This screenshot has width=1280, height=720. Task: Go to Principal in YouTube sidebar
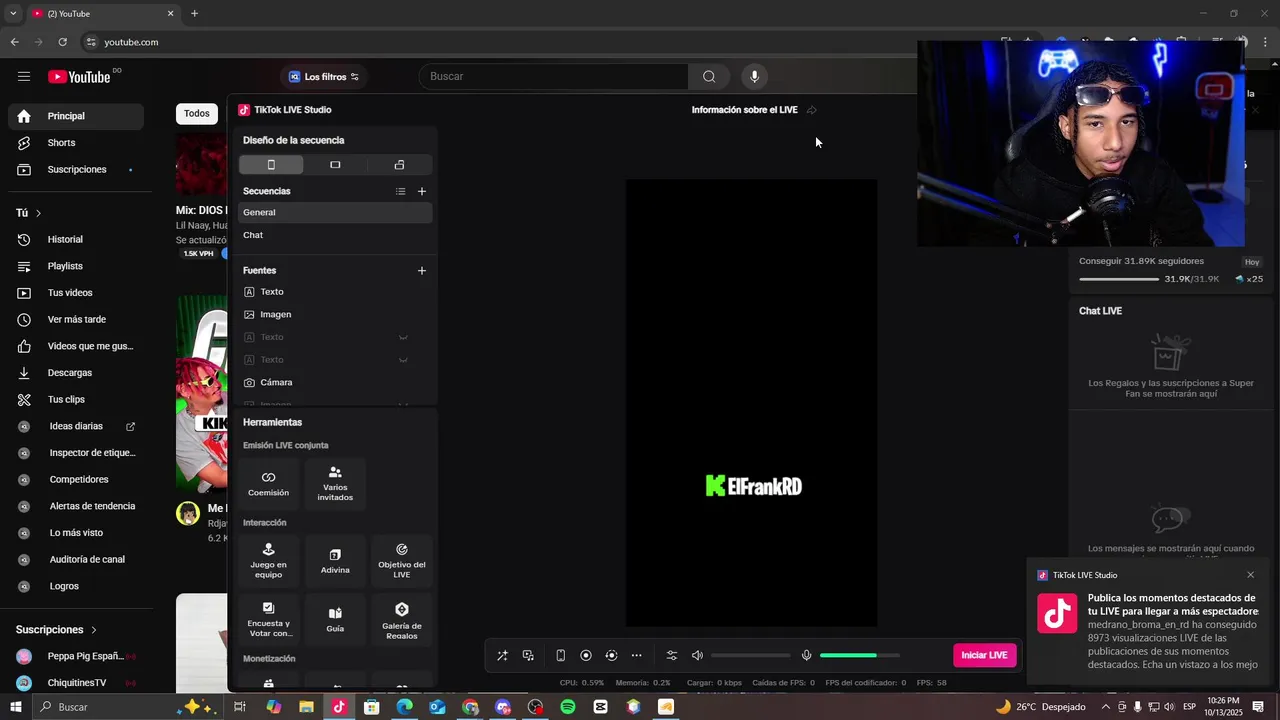click(x=76, y=116)
